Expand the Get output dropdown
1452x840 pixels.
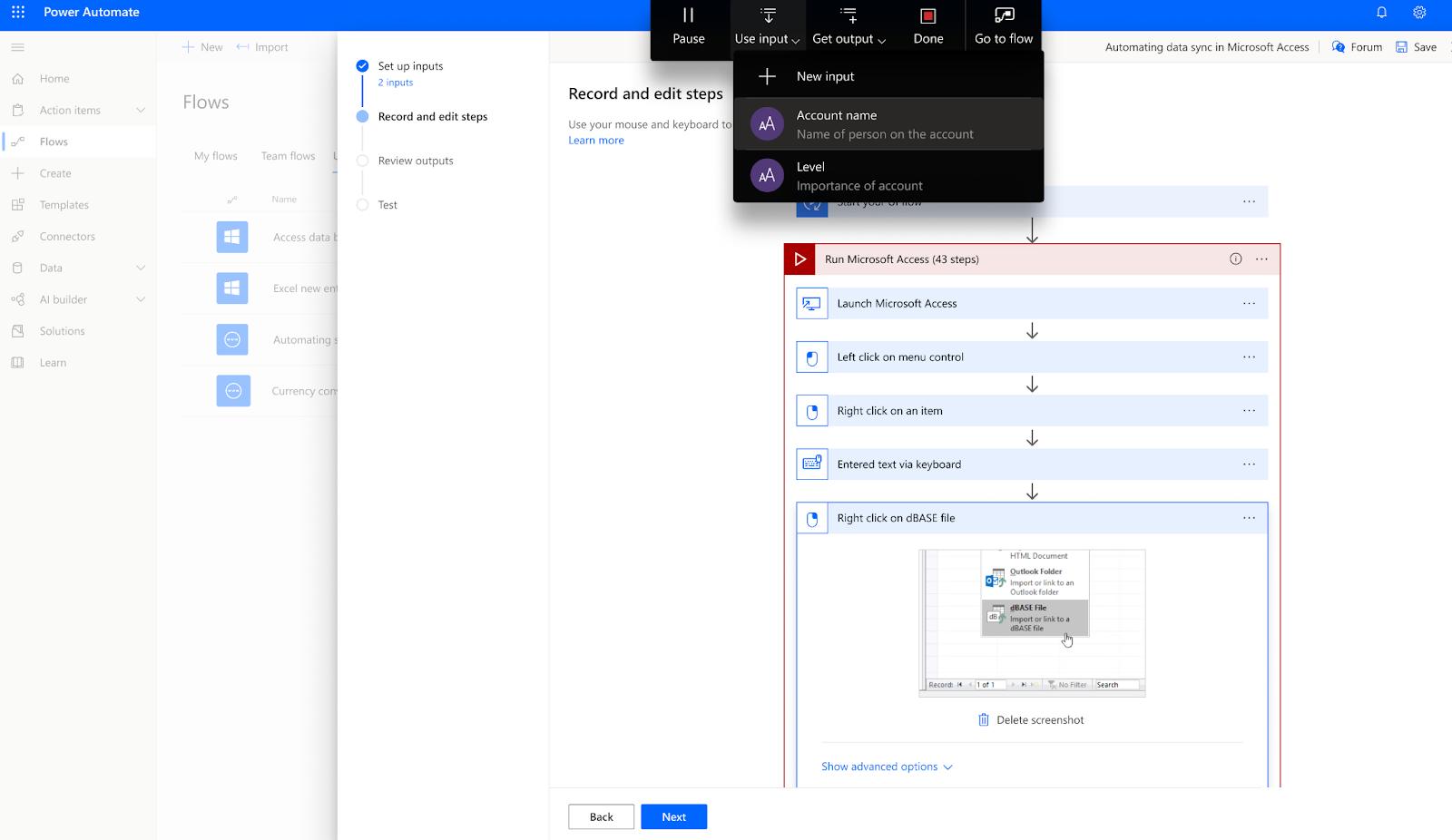(x=849, y=27)
